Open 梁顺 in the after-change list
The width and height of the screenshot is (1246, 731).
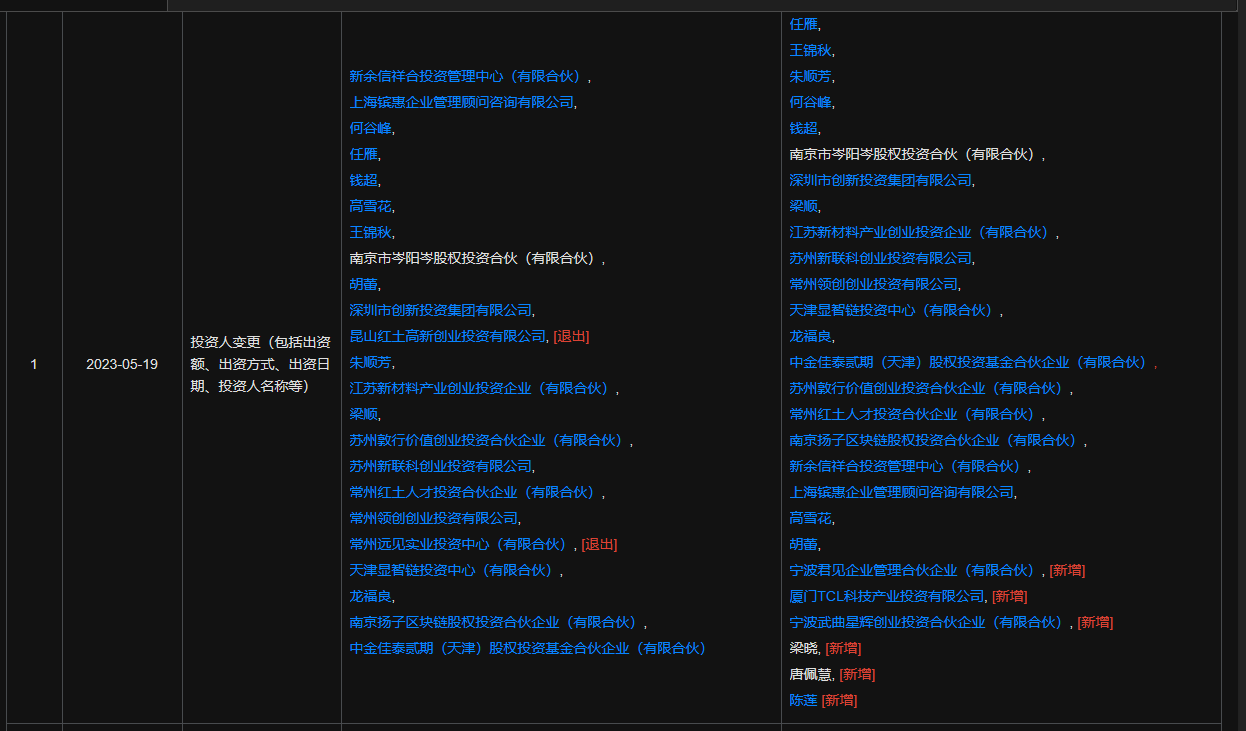[803, 206]
